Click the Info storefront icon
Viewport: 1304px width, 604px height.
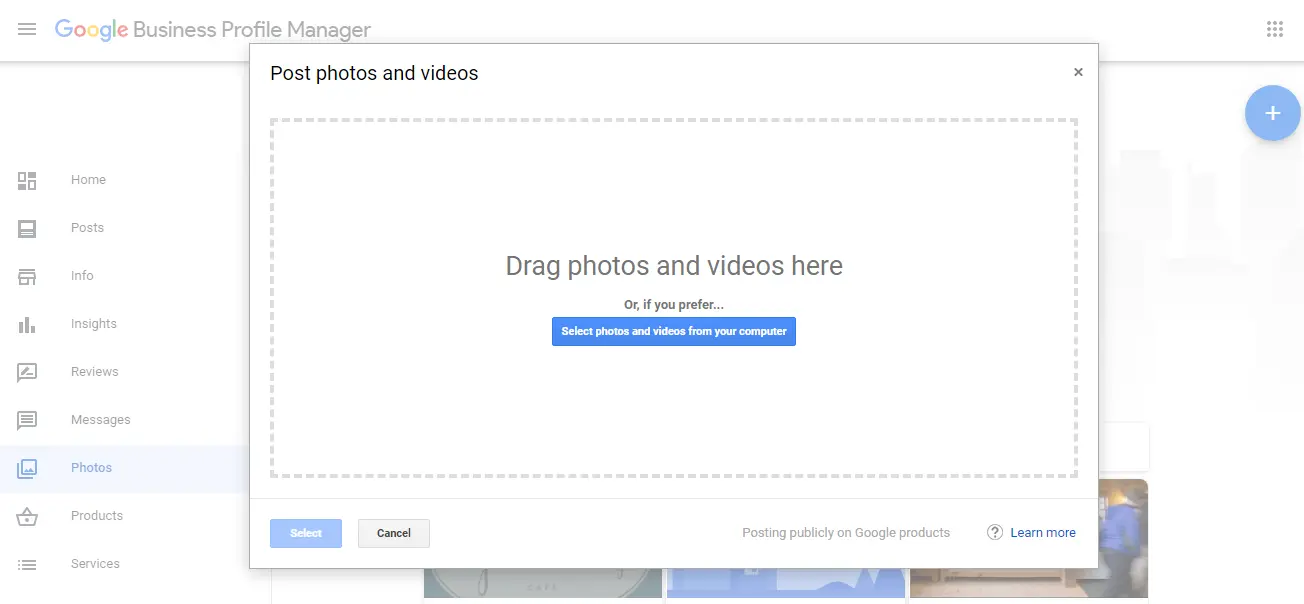(27, 276)
